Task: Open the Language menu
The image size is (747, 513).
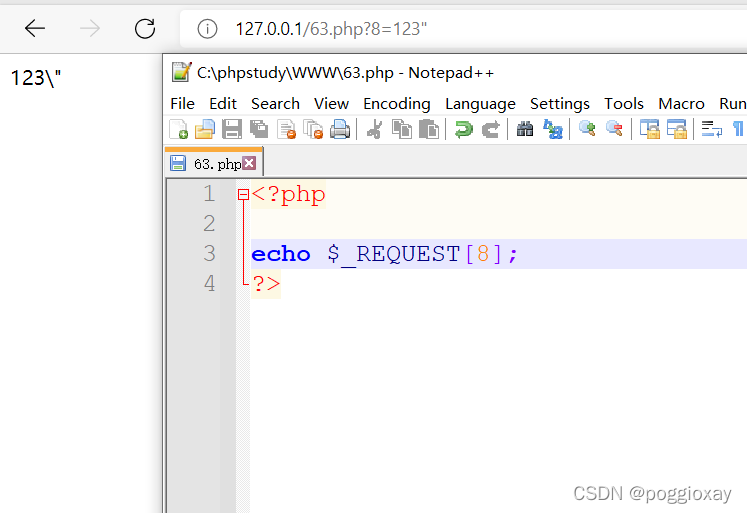Action: pos(480,104)
